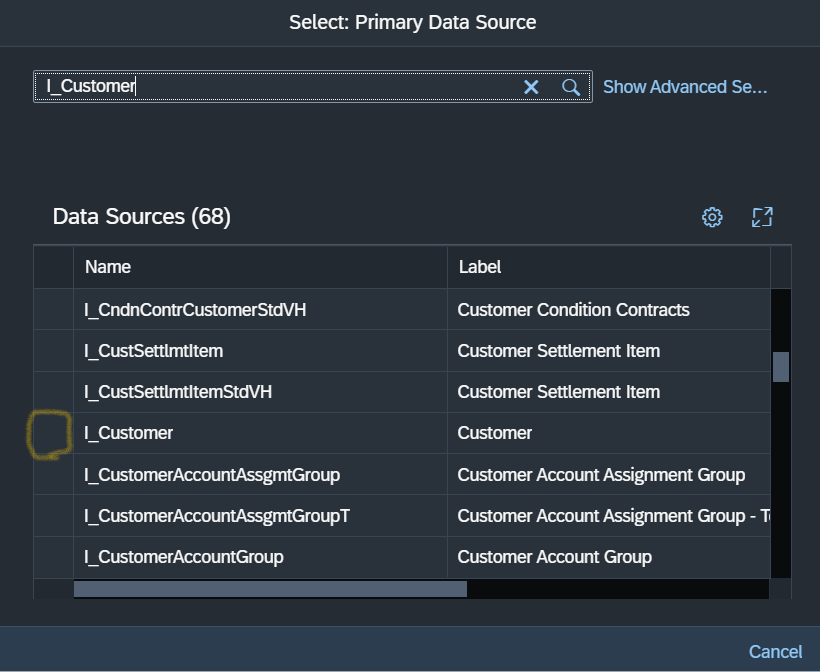Choose I_CustSettlmtItemStdVH name cell
The image size is (820, 672).
178,392
